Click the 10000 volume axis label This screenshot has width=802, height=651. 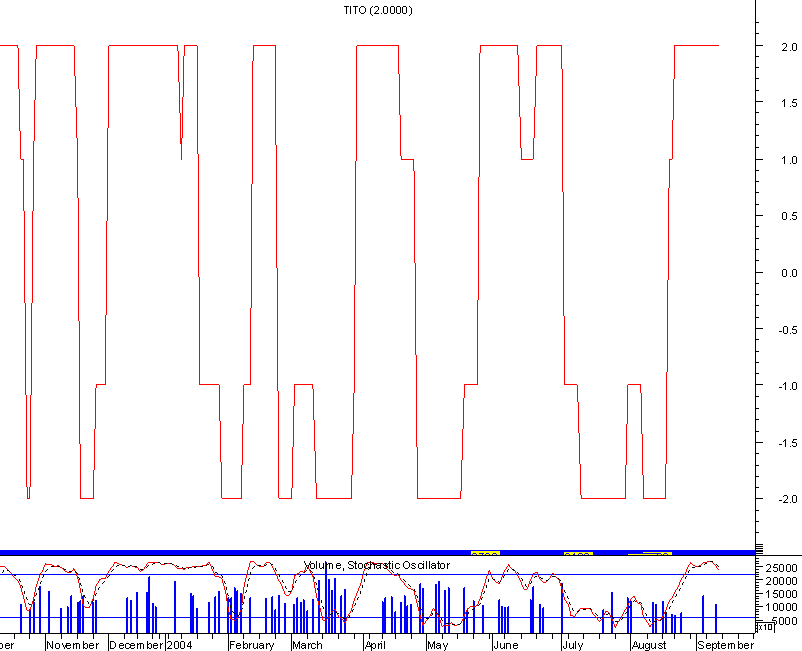782,608
